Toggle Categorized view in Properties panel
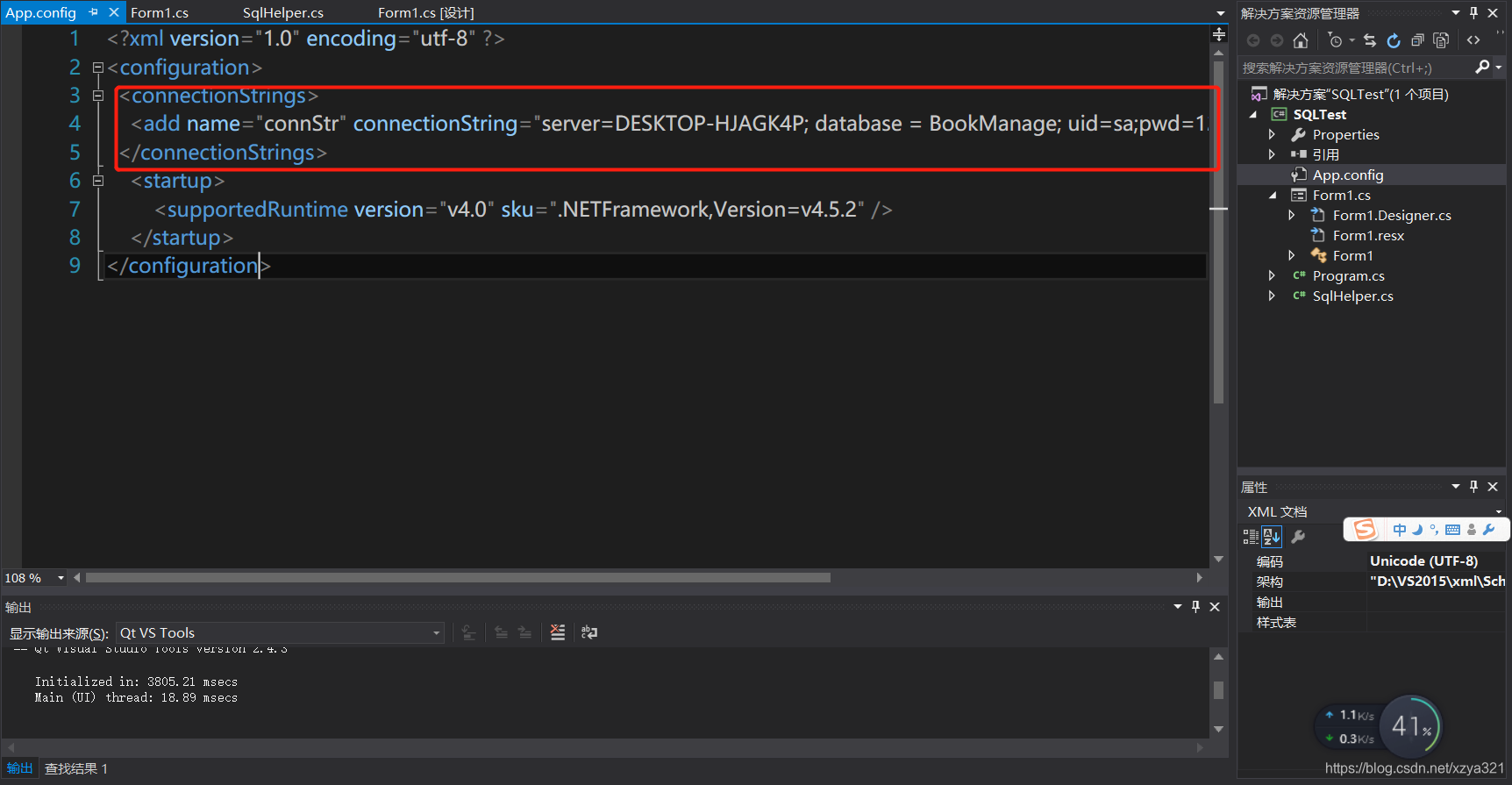Image resolution: width=1512 pixels, height=785 pixels. 1252,537
